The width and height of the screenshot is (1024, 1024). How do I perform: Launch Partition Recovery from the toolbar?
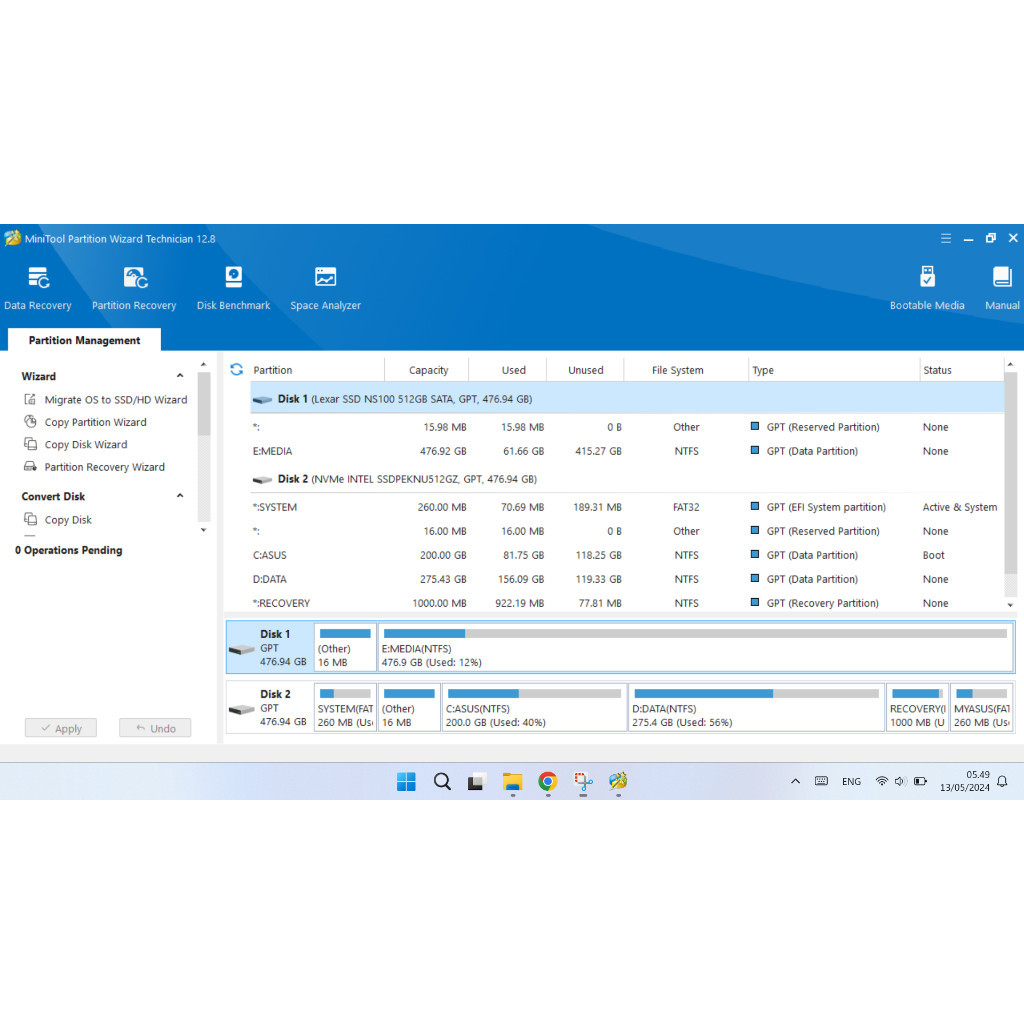click(x=134, y=288)
